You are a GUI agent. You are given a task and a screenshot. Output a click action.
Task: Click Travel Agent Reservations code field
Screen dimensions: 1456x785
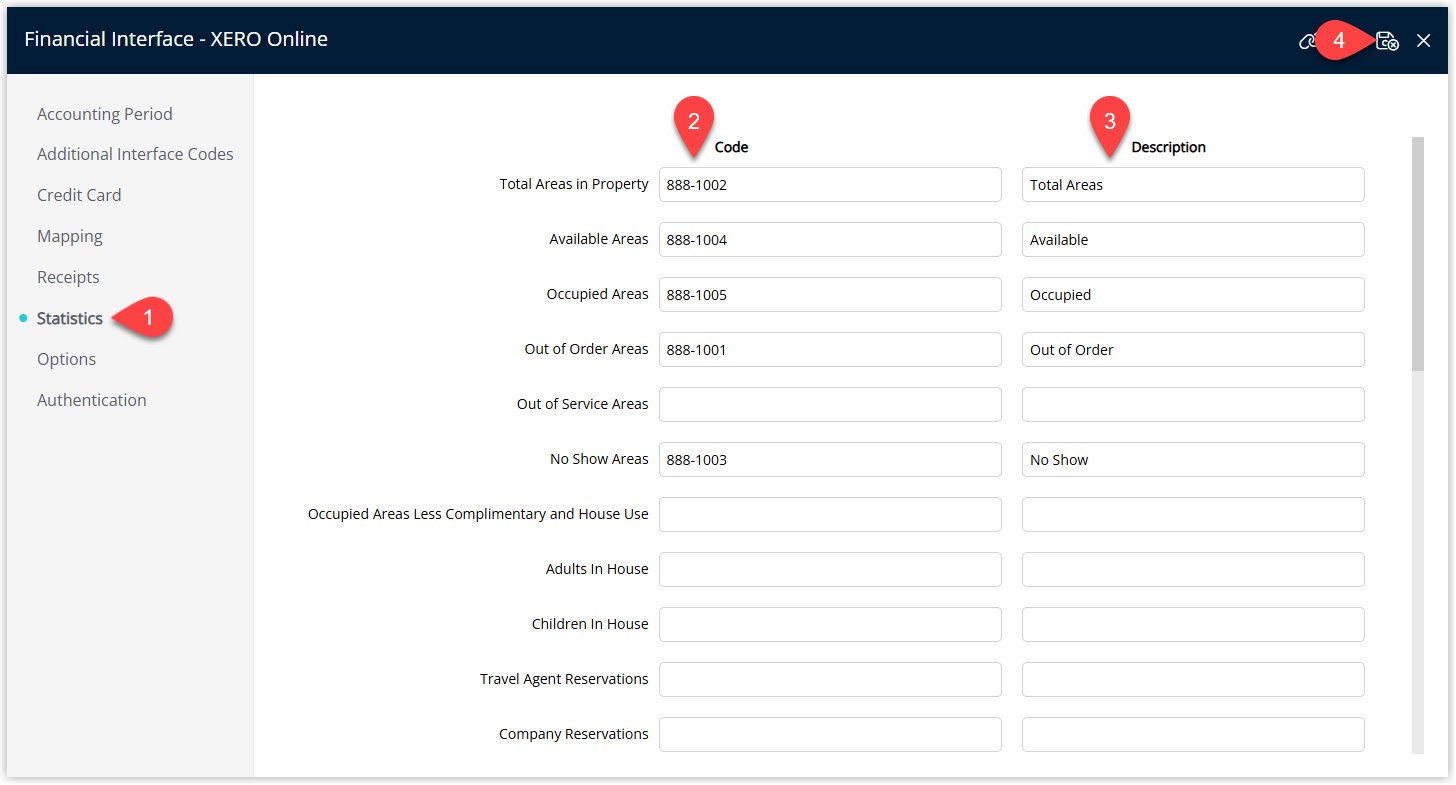pyautogui.click(x=830, y=679)
